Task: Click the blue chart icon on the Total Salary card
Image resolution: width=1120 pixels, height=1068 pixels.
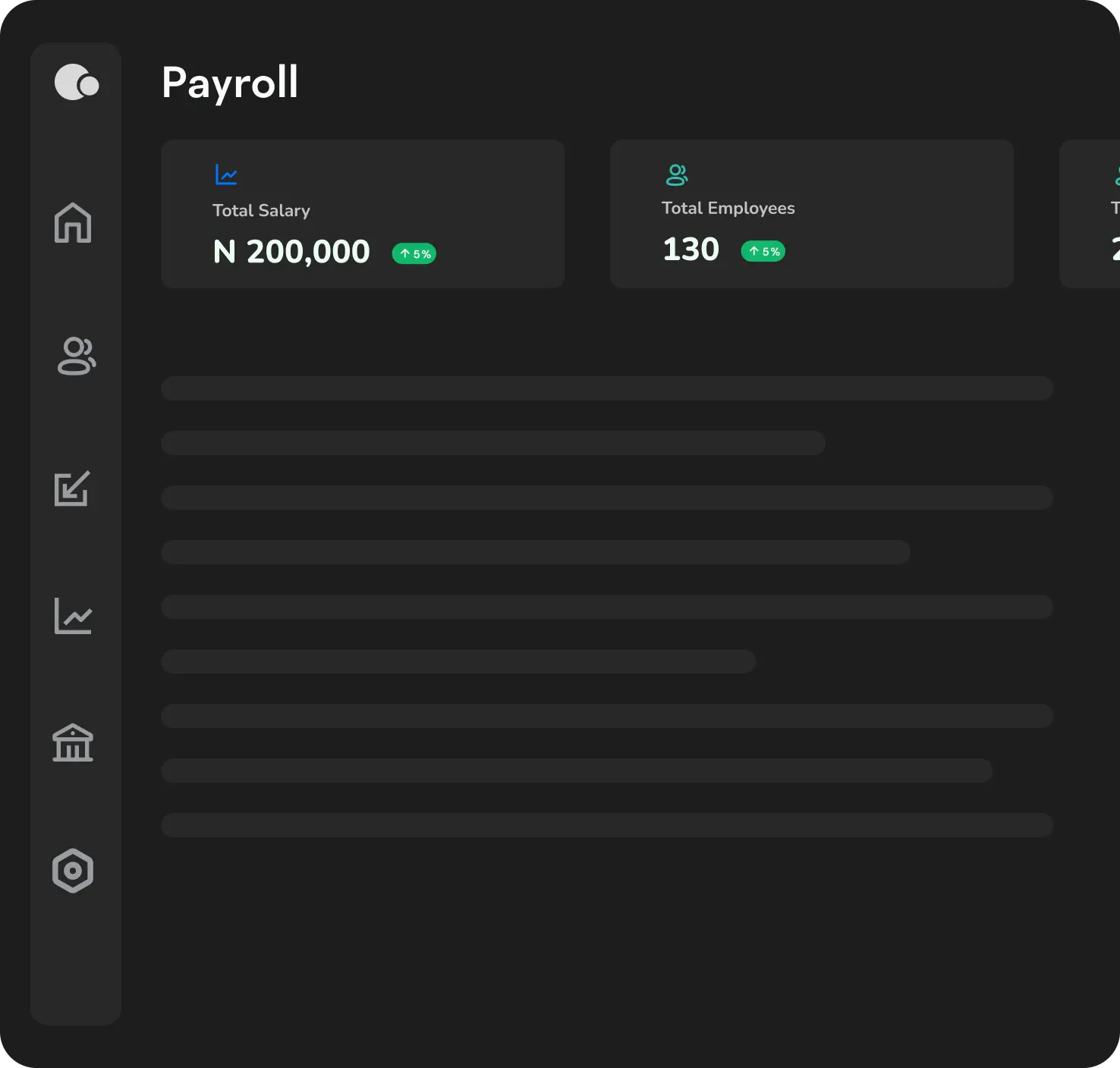Action: pyautogui.click(x=226, y=175)
